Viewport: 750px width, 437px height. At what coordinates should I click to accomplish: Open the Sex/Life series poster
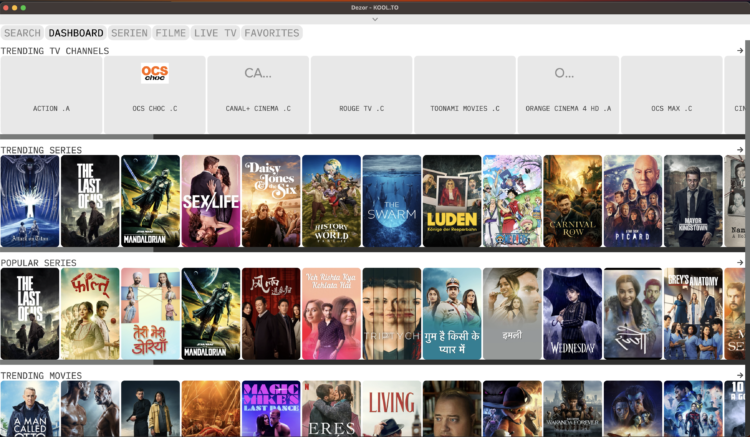pos(210,201)
